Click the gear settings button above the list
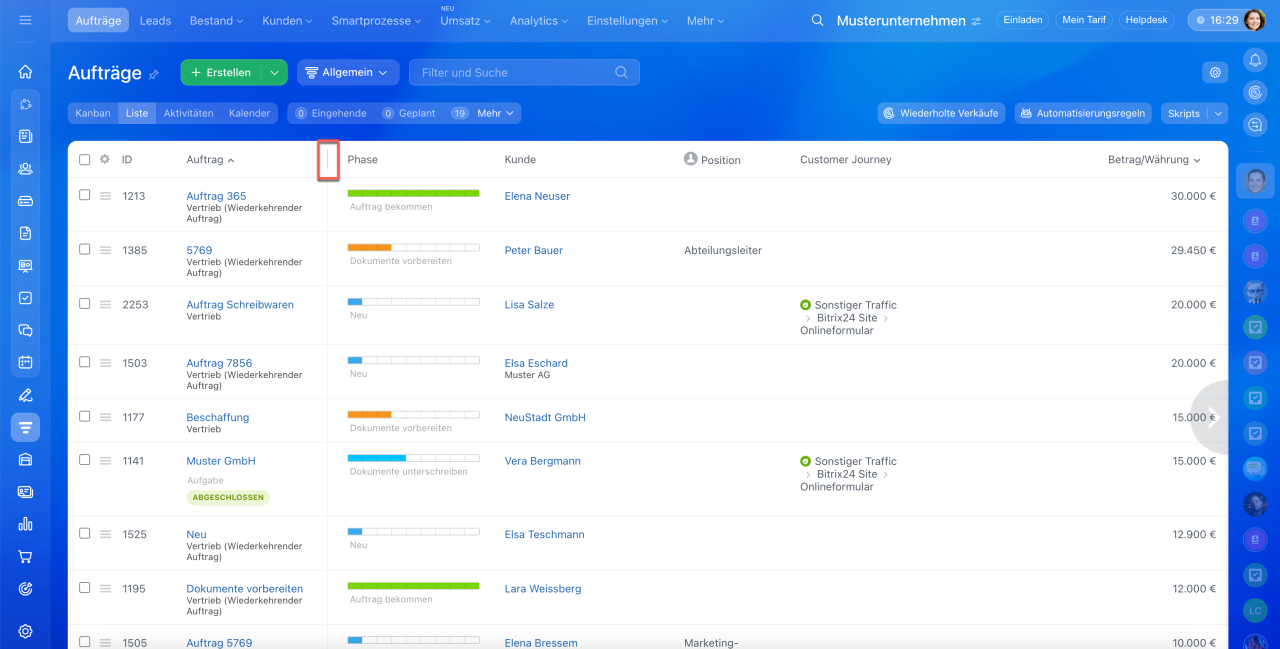The image size is (1280, 649). [x=1215, y=72]
